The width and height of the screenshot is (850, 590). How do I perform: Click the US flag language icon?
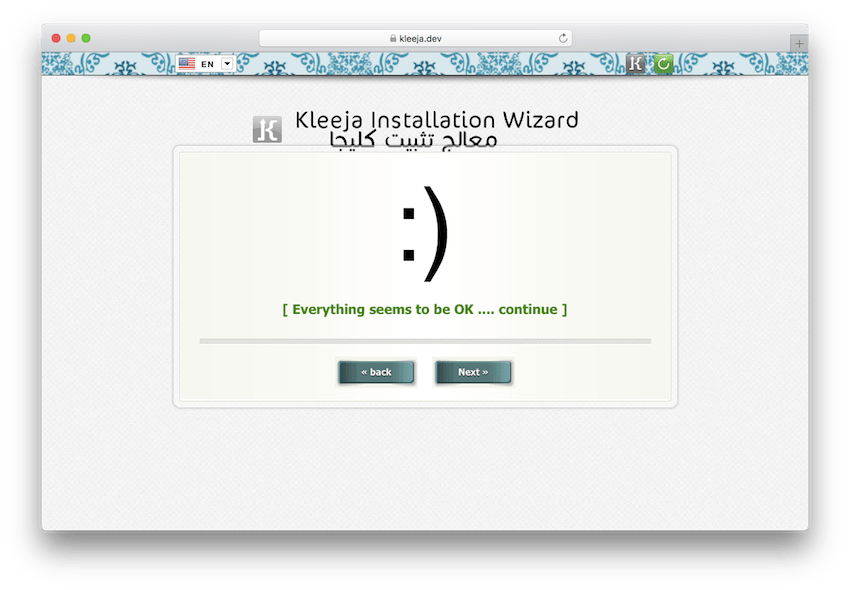coord(187,63)
